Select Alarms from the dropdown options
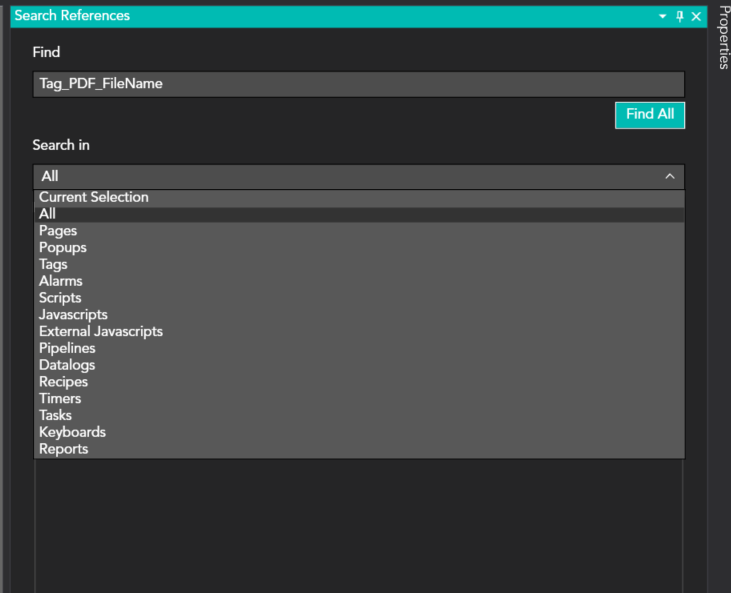This screenshot has height=593, width=731. (x=61, y=281)
